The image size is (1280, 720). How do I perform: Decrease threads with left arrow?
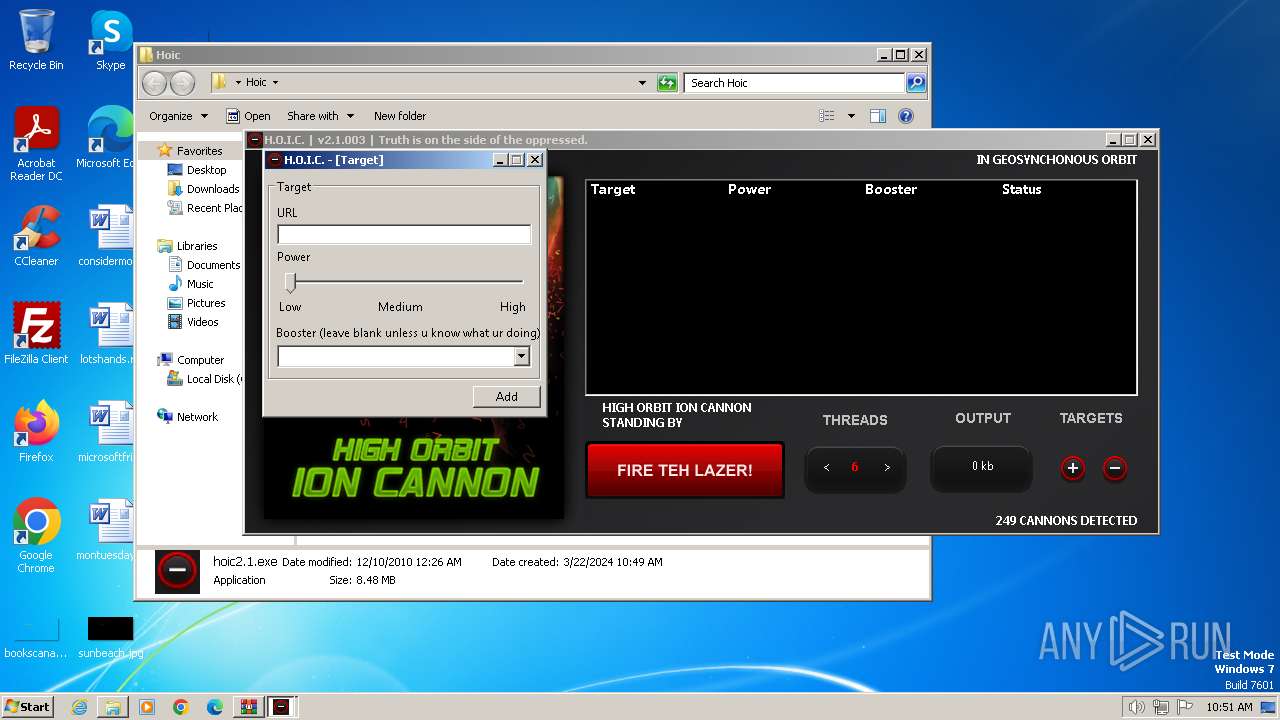click(827, 468)
